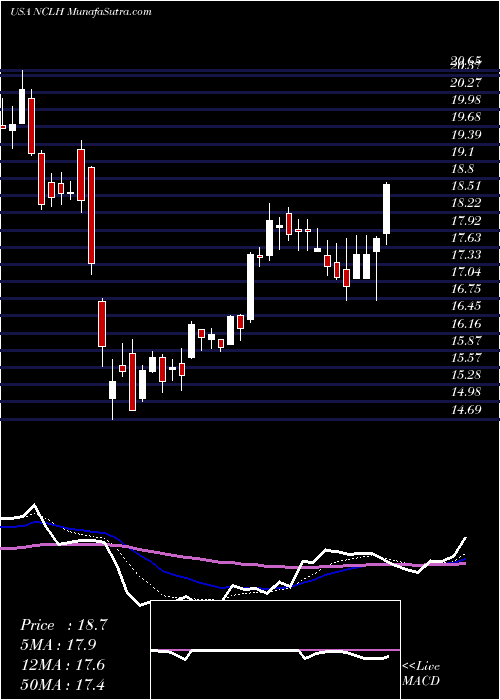The image size is (500, 700).
Task: Click the 15.87 price axis label
Action: [x=466, y=341]
